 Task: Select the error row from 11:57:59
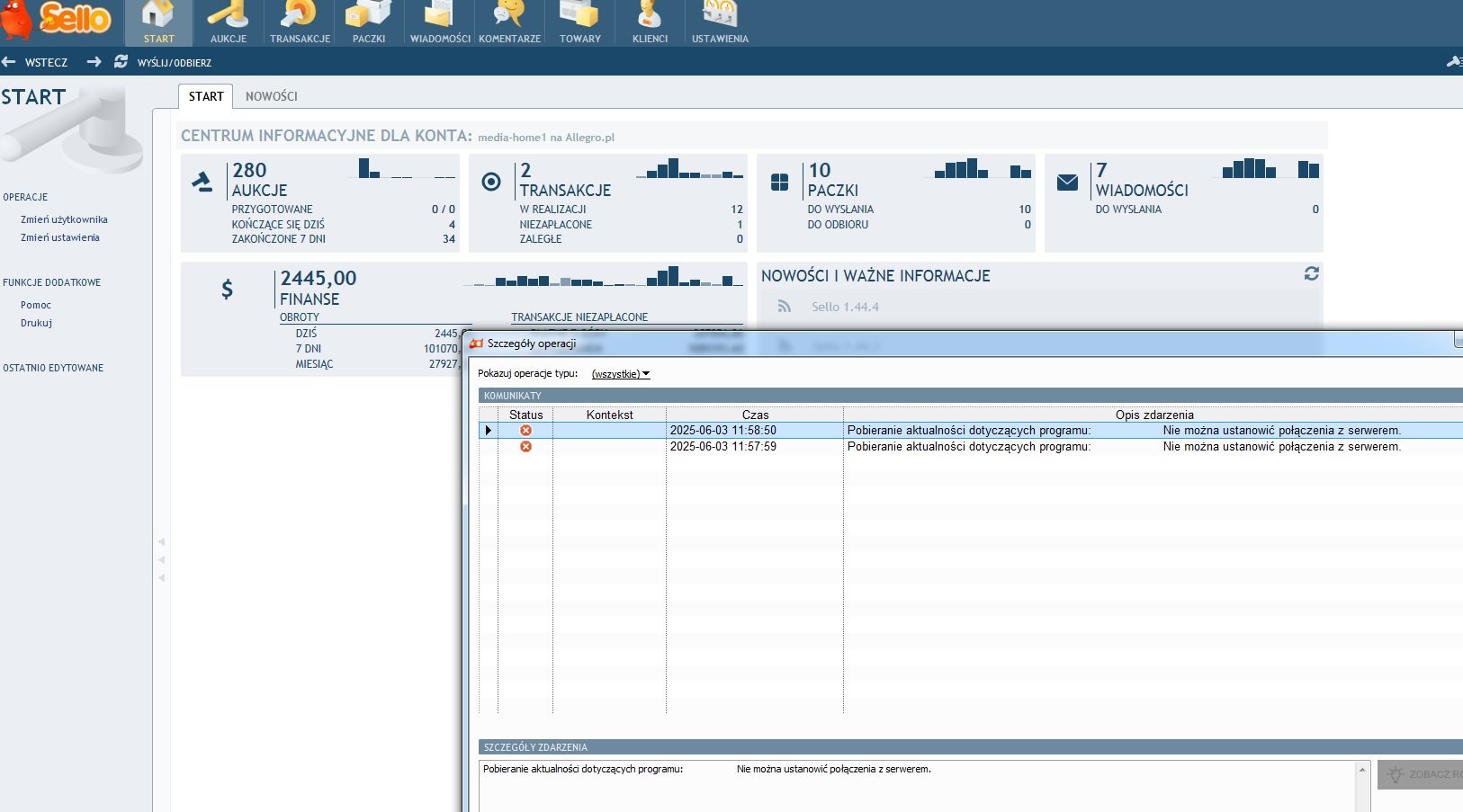tap(723, 447)
